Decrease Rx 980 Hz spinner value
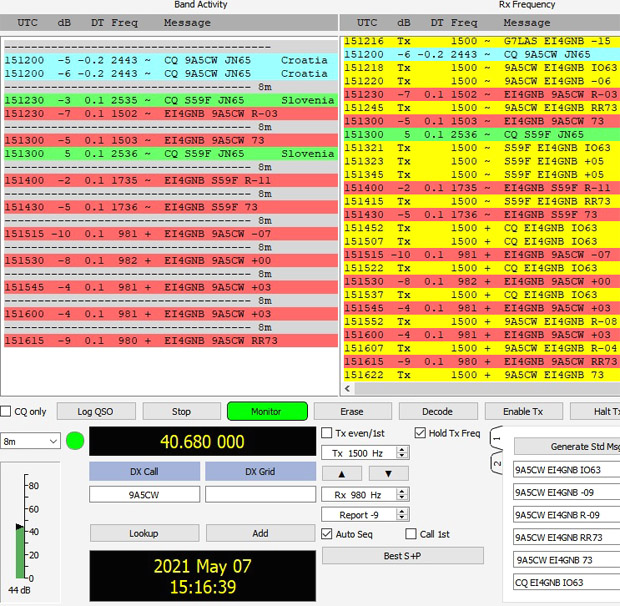620x606 pixels. click(x=402, y=497)
